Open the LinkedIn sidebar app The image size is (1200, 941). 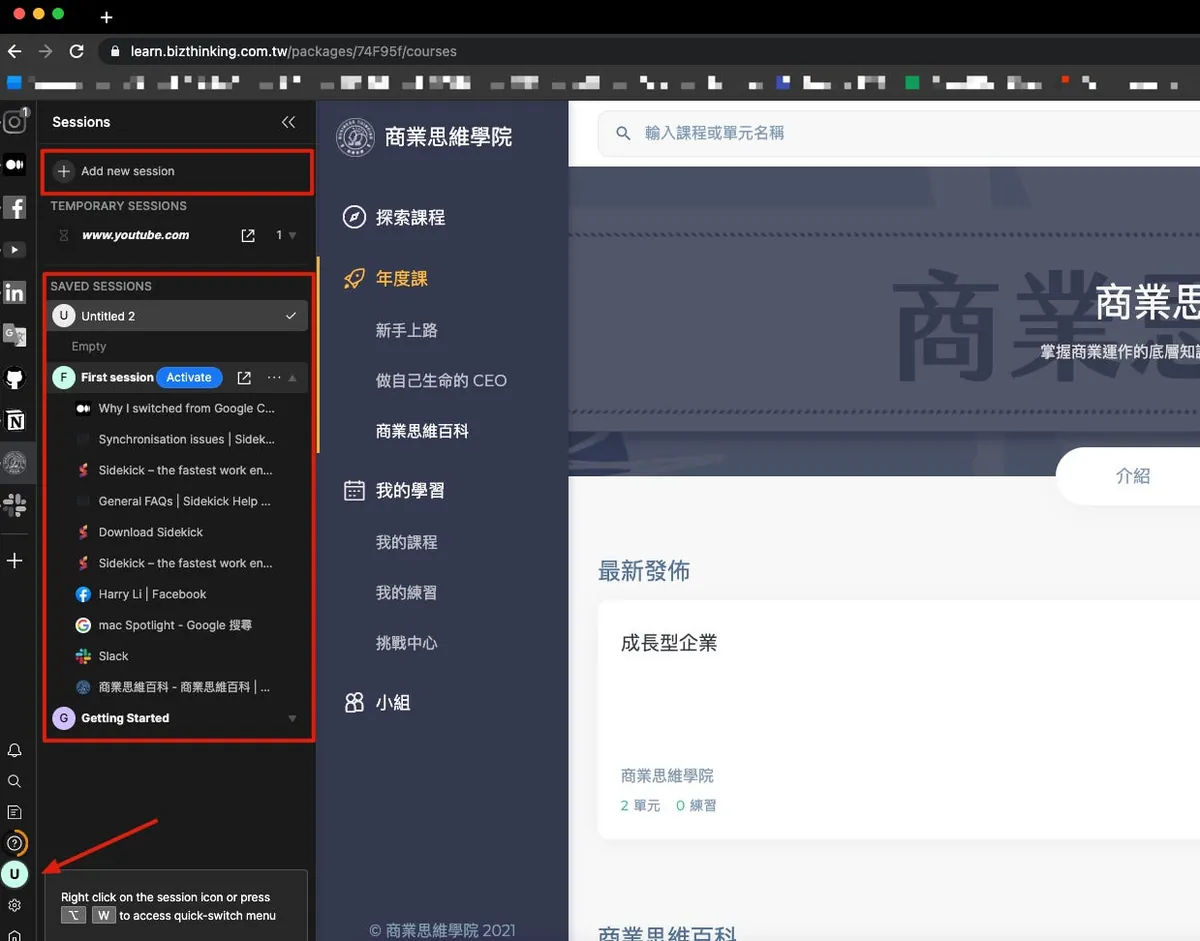(15, 293)
